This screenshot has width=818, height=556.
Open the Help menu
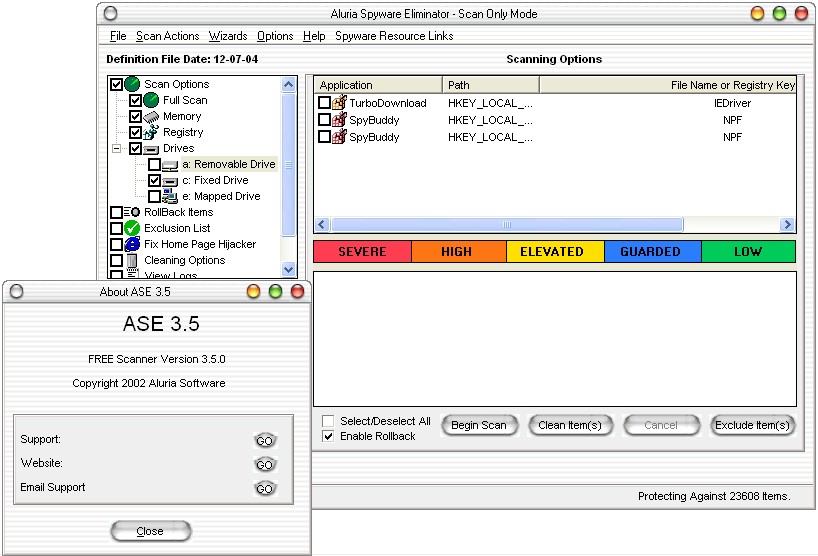[x=314, y=36]
